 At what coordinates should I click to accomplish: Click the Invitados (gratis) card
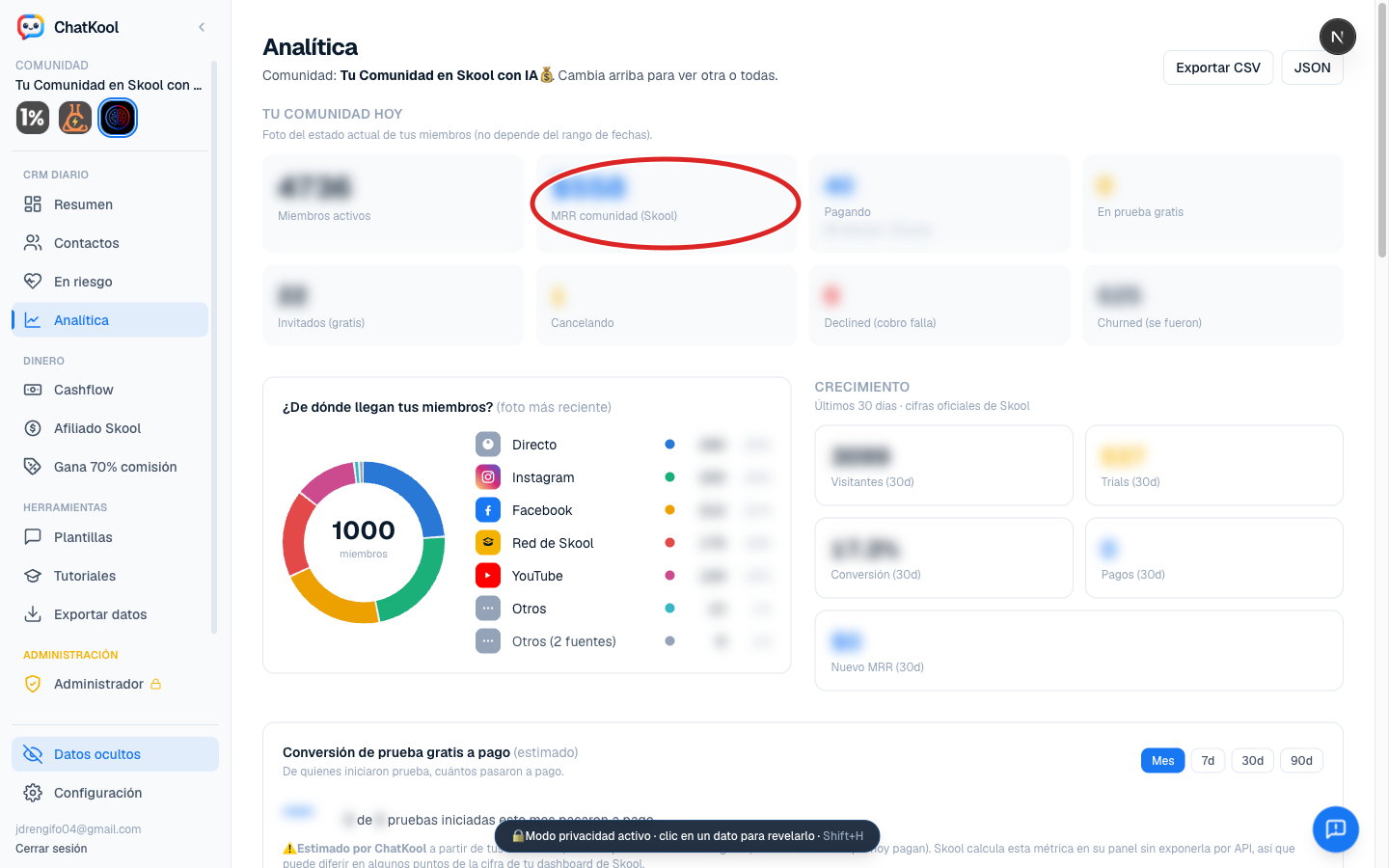(x=394, y=305)
